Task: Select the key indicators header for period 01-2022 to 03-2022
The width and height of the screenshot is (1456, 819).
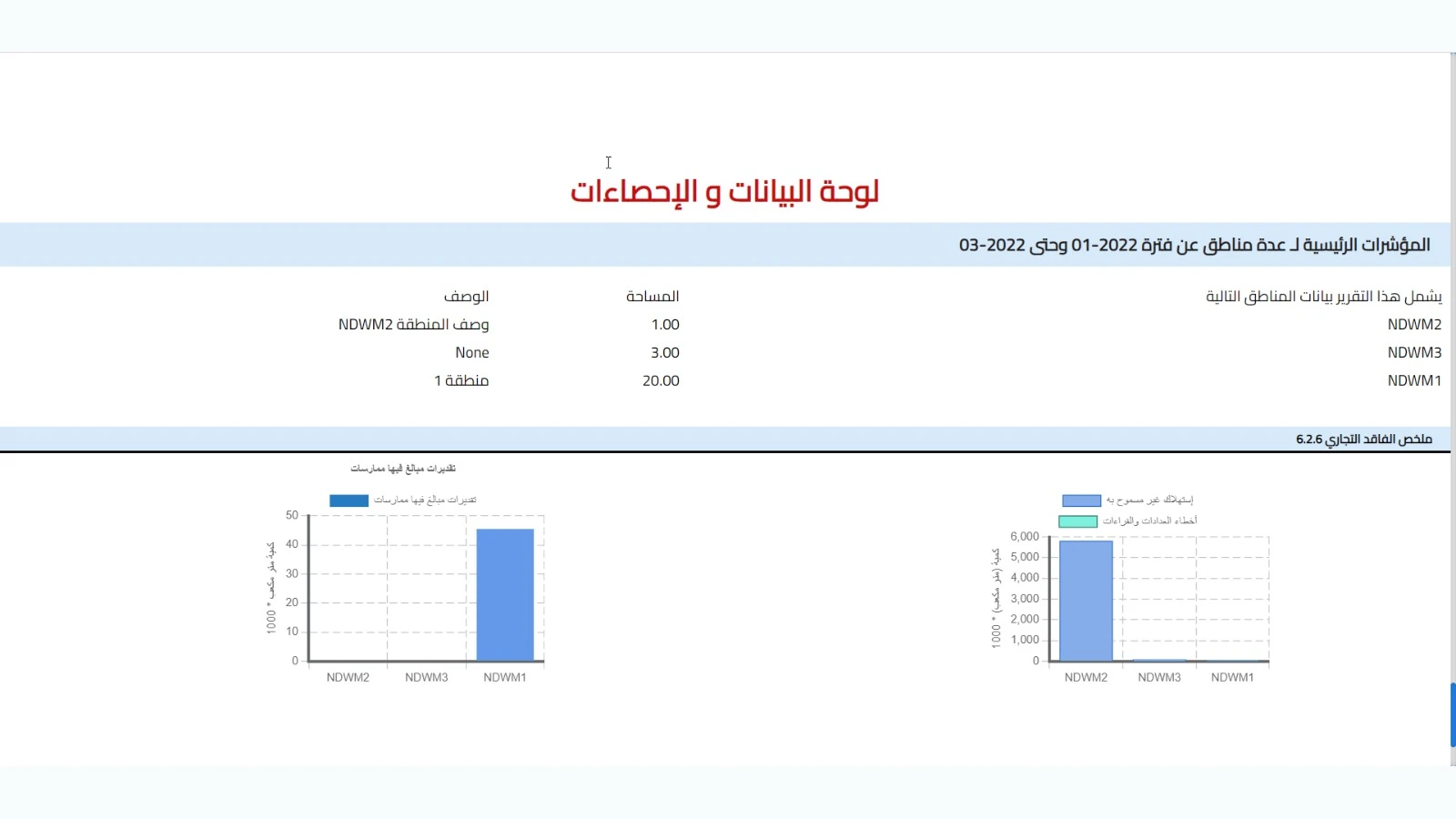Action: coord(1195,245)
